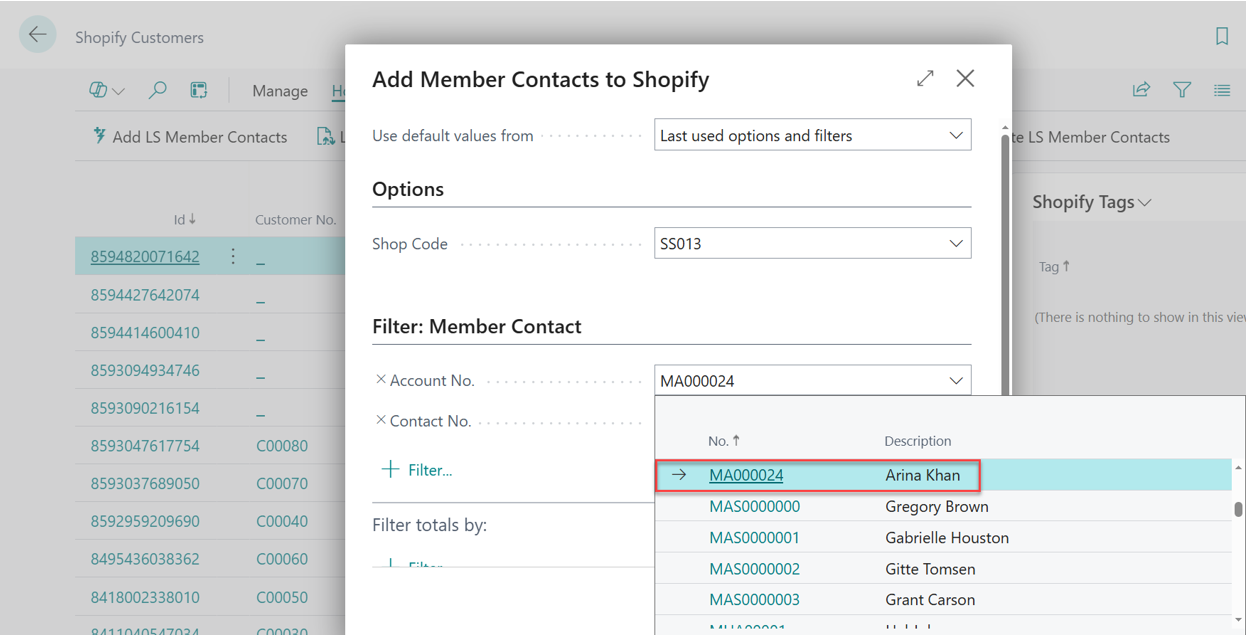Toggle the filter pane funnel icon

click(x=1182, y=90)
